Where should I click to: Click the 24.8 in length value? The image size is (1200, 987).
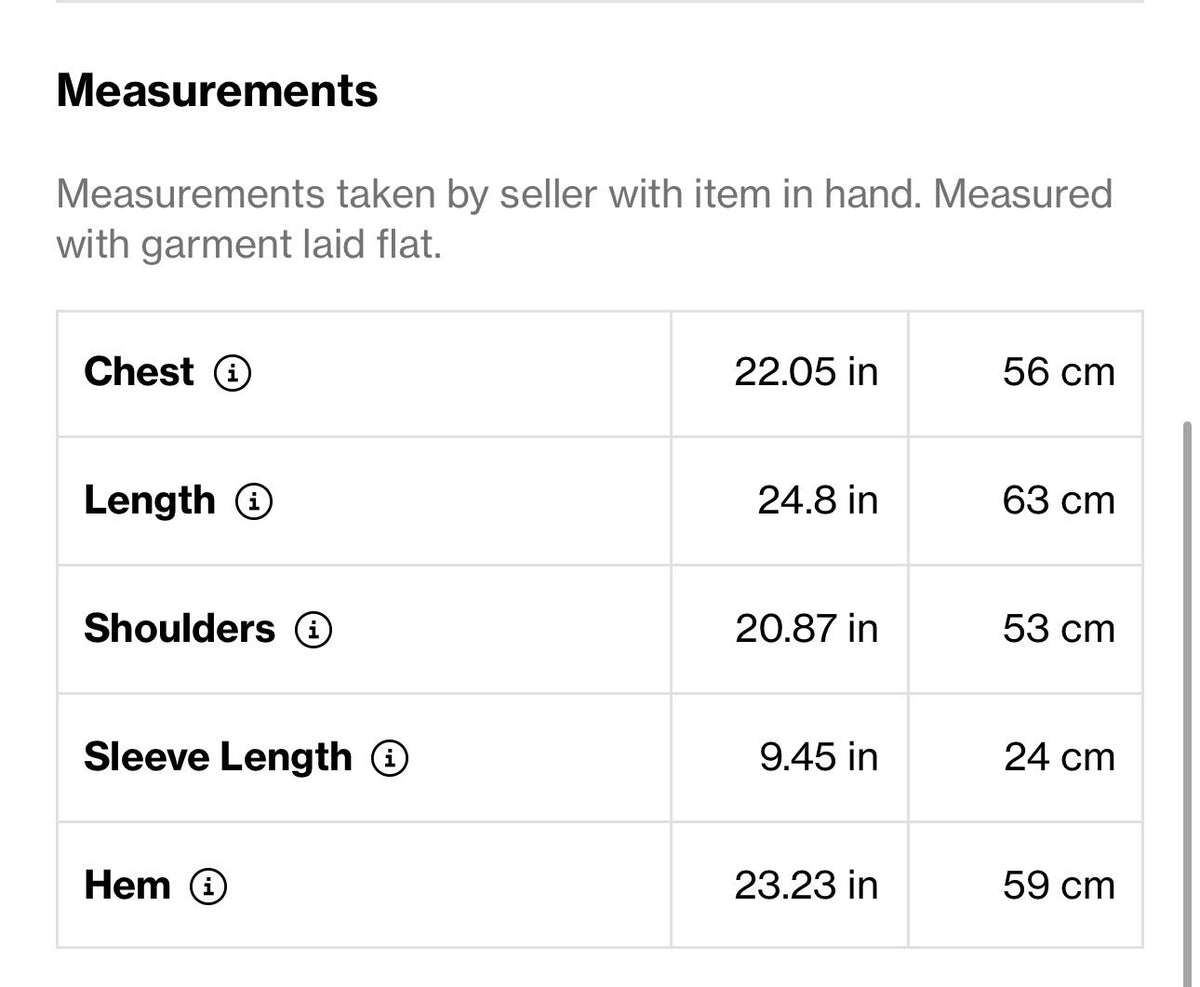[817, 500]
